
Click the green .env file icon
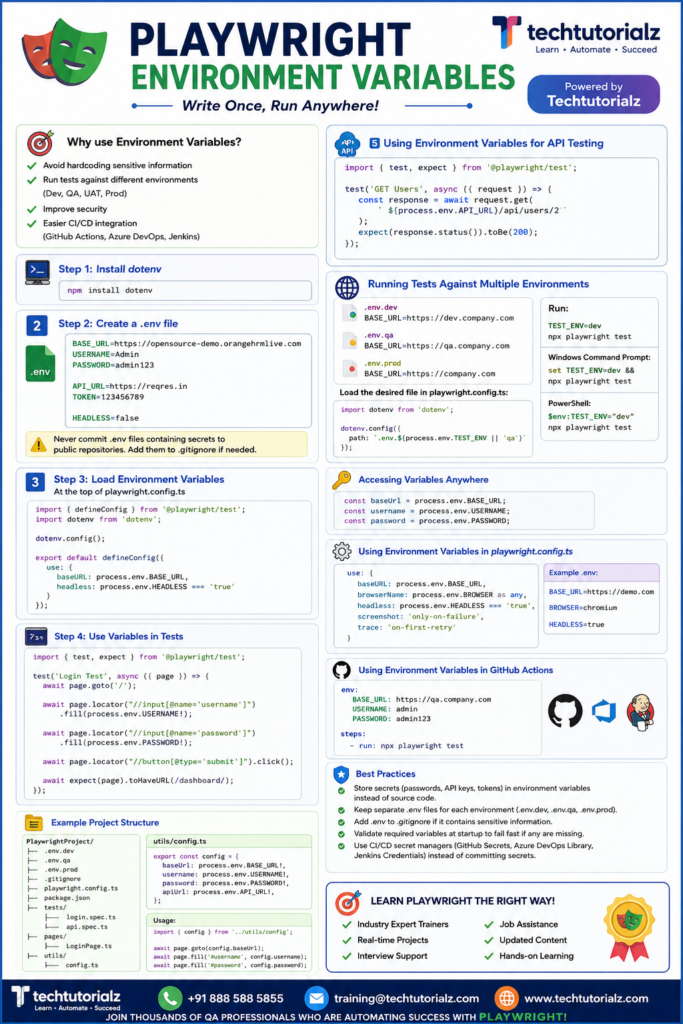(x=40, y=364)
